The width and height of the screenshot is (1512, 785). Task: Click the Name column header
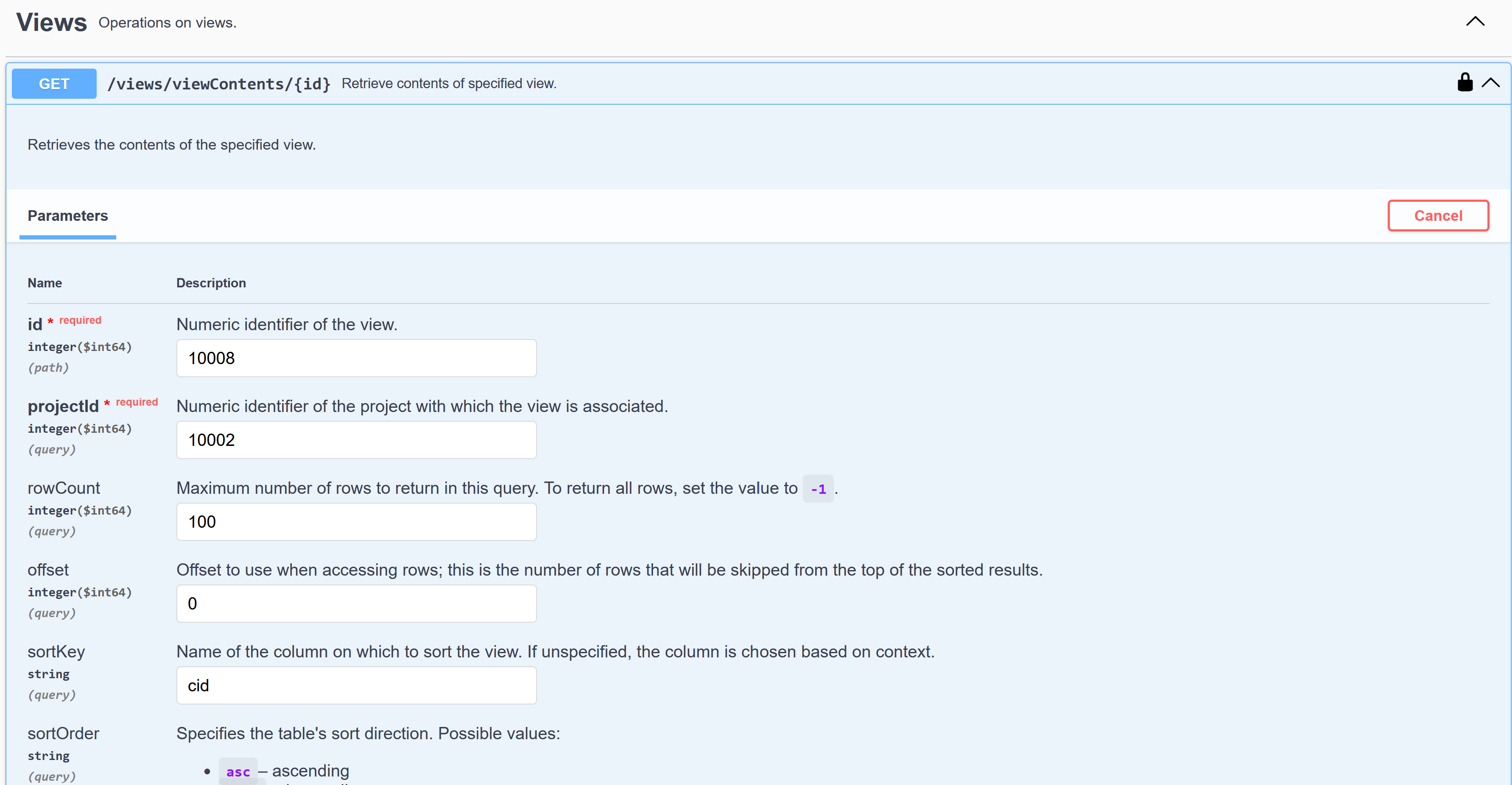tap(45, 283)
